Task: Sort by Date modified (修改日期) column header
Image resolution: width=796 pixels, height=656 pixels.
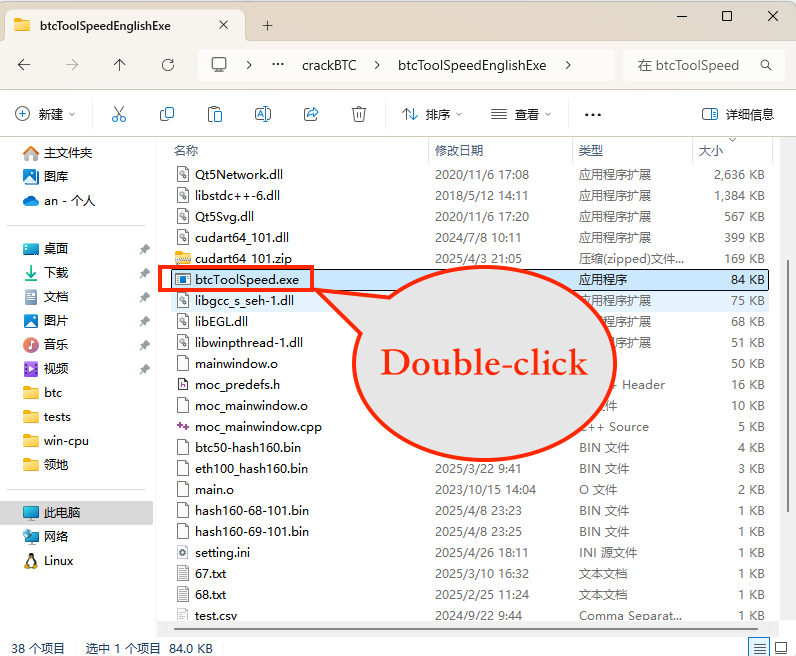Action: 459,150
